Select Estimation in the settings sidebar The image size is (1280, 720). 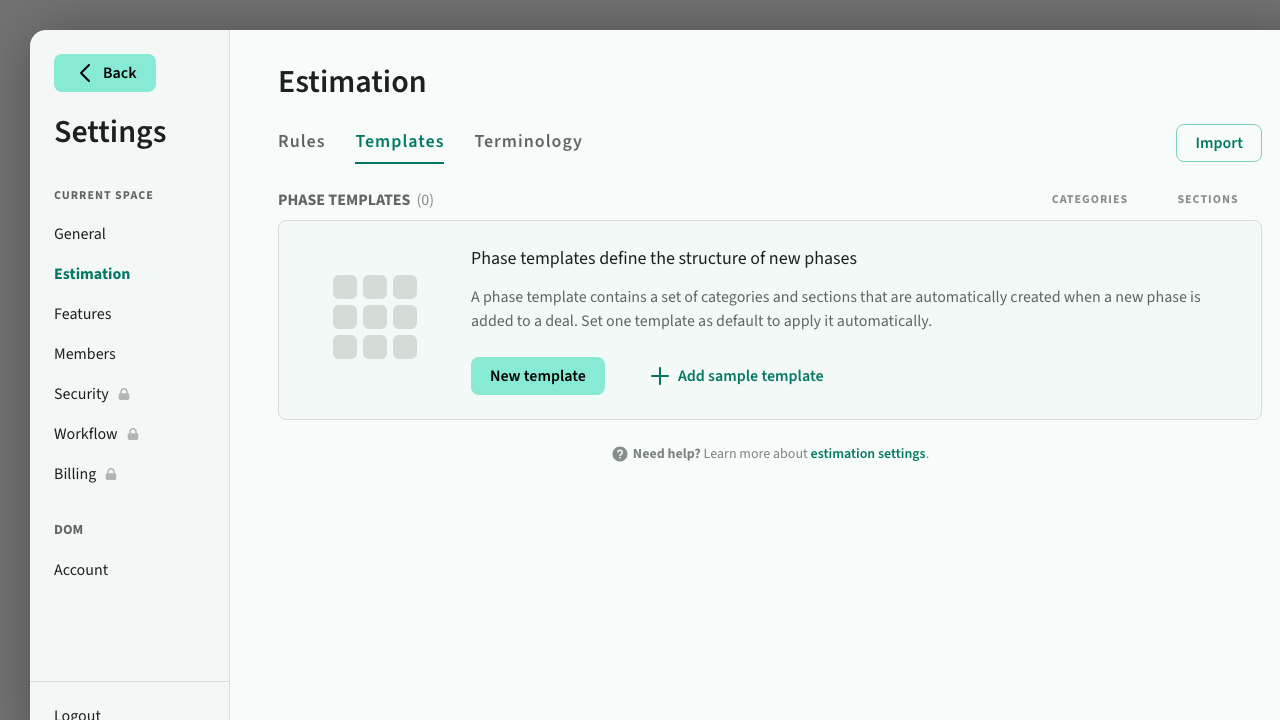point(92,274)
